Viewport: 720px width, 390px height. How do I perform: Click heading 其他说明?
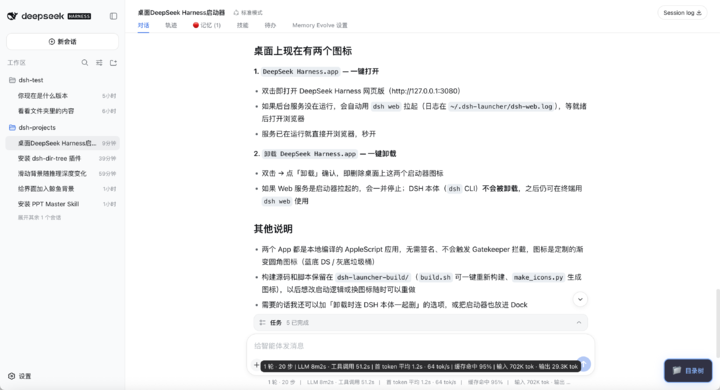tap(273, 229)
